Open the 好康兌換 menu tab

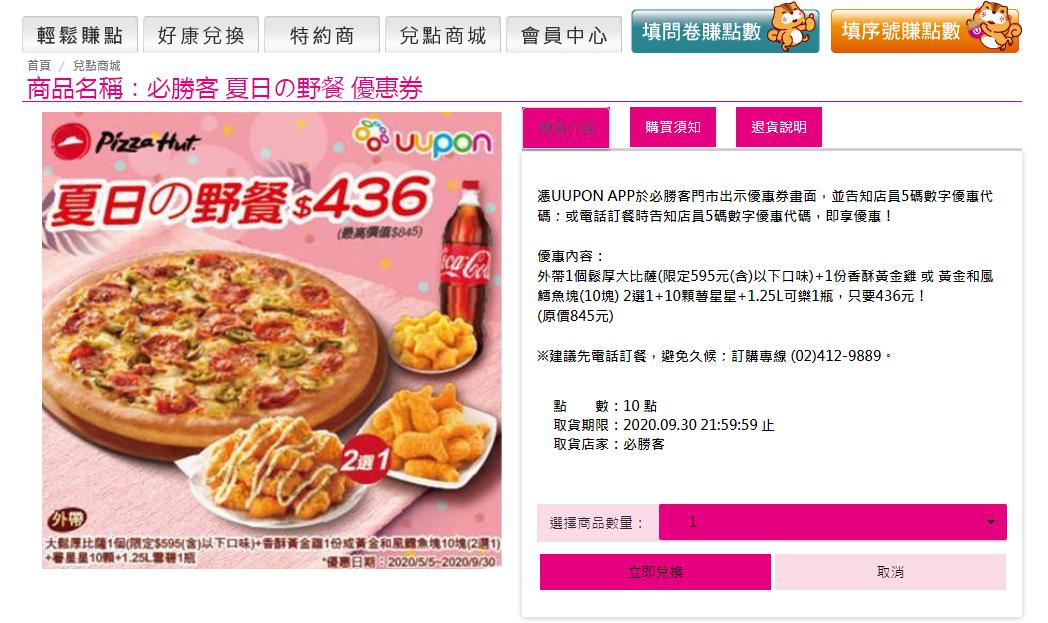(201, 35)
